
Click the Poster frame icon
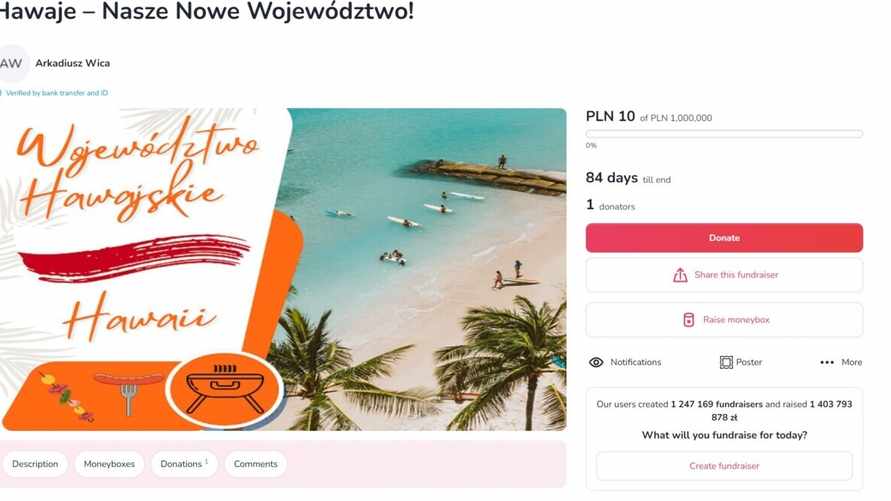tap(726, 362)
